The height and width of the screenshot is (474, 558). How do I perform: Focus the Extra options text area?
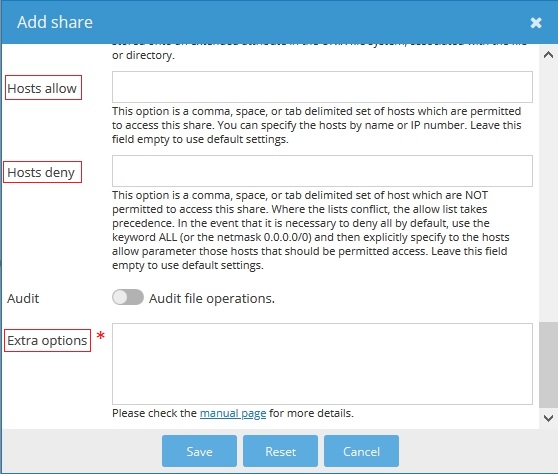(322, 364)
